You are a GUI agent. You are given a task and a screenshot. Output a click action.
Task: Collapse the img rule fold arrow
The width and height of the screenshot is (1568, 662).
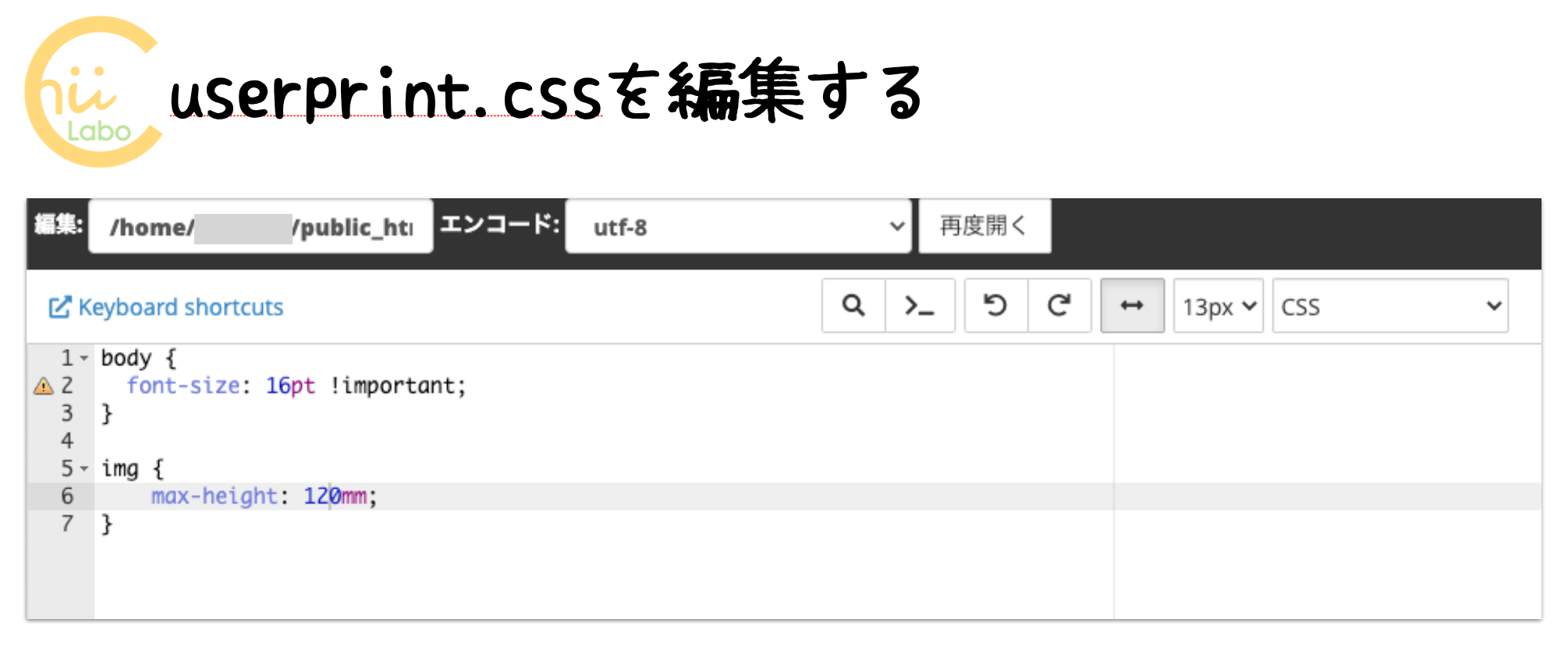[x=83, y=469]
